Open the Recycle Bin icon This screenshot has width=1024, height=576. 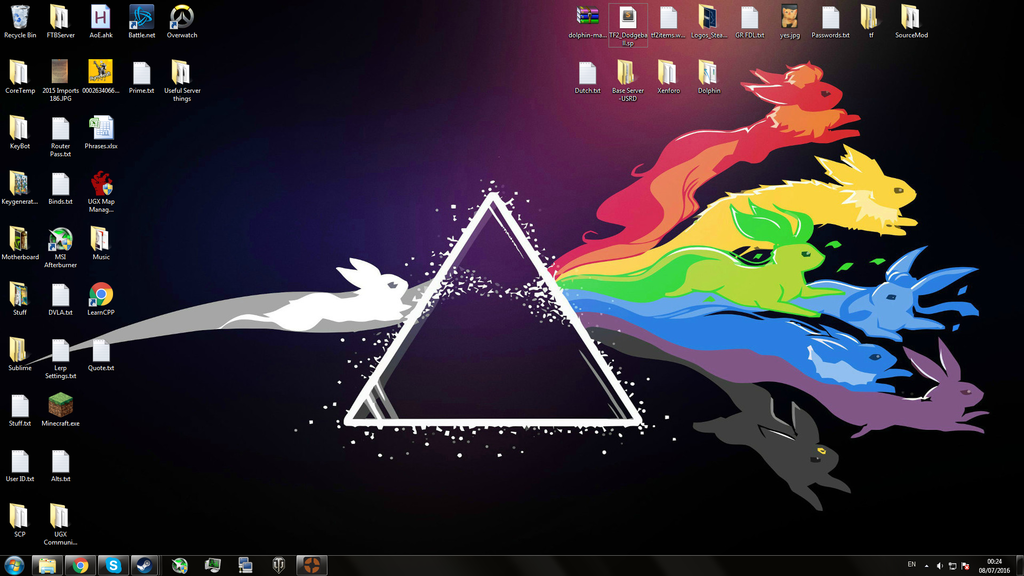(x=20, y=22)
